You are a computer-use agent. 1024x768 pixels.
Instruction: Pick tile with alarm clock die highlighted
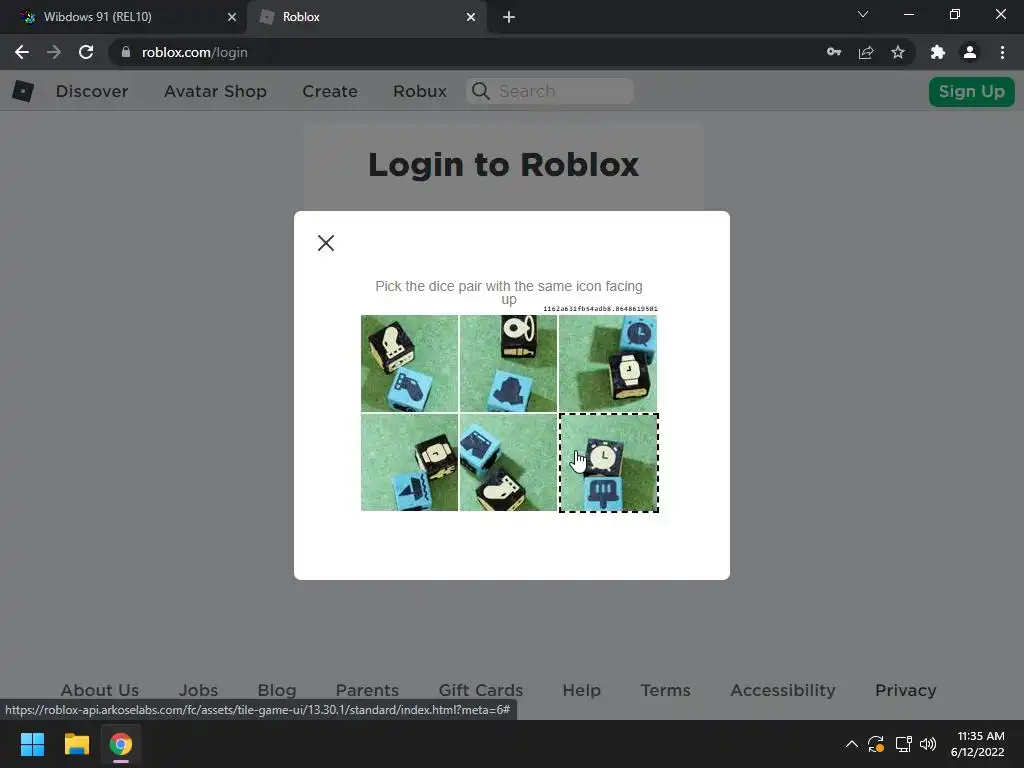tap(609, 462)
